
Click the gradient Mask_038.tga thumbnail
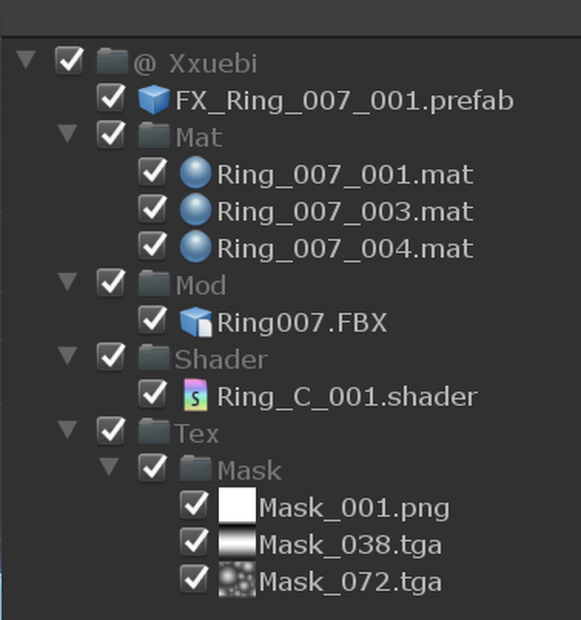[x=237, y=542]
